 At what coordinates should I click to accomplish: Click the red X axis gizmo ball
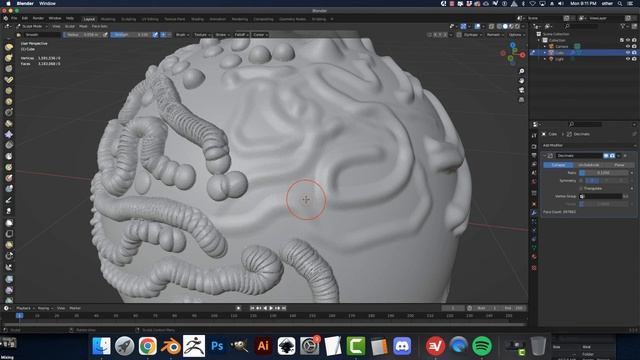522,55
